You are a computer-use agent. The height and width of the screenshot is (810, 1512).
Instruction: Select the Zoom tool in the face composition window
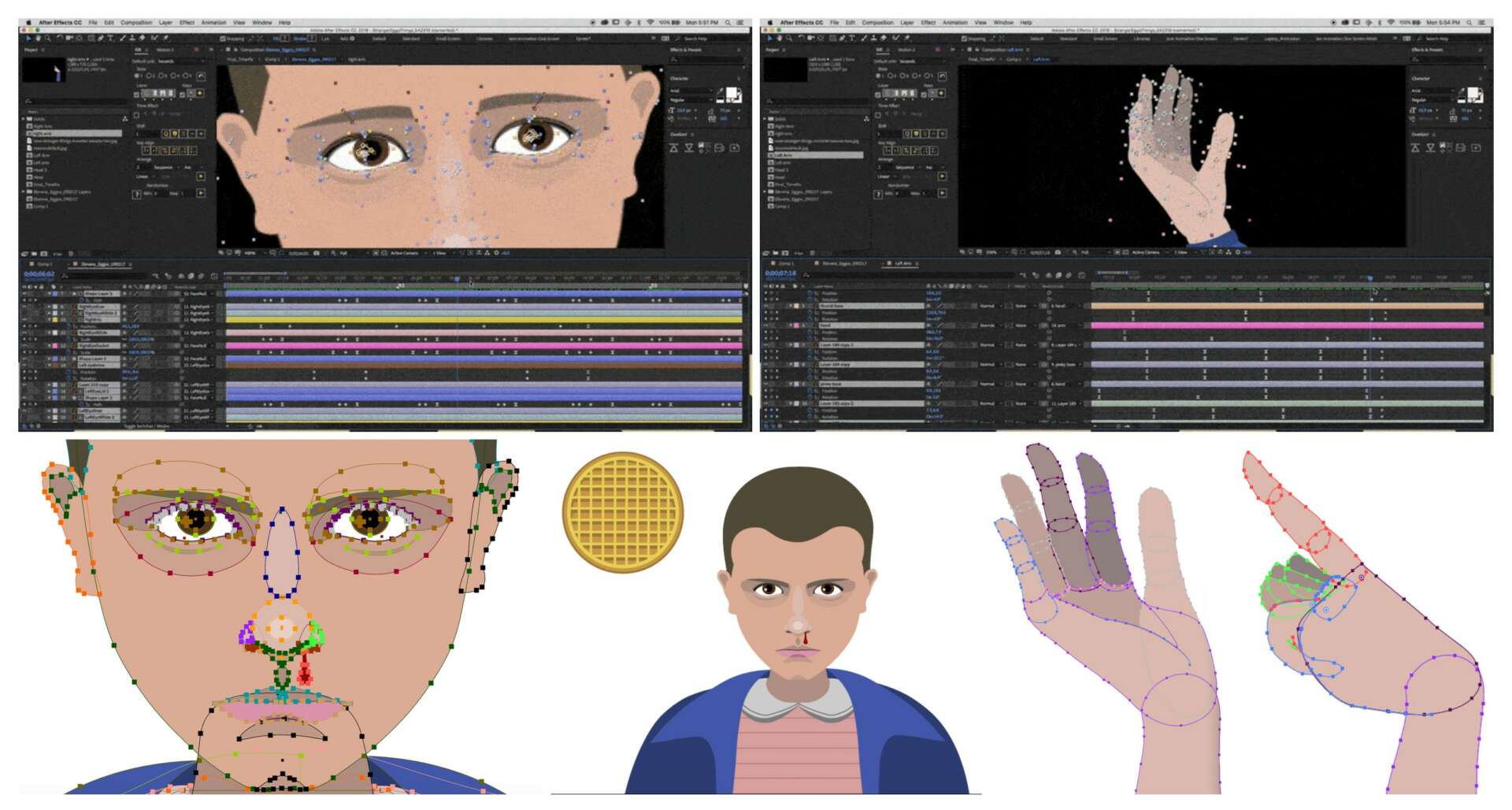[47, 38]
